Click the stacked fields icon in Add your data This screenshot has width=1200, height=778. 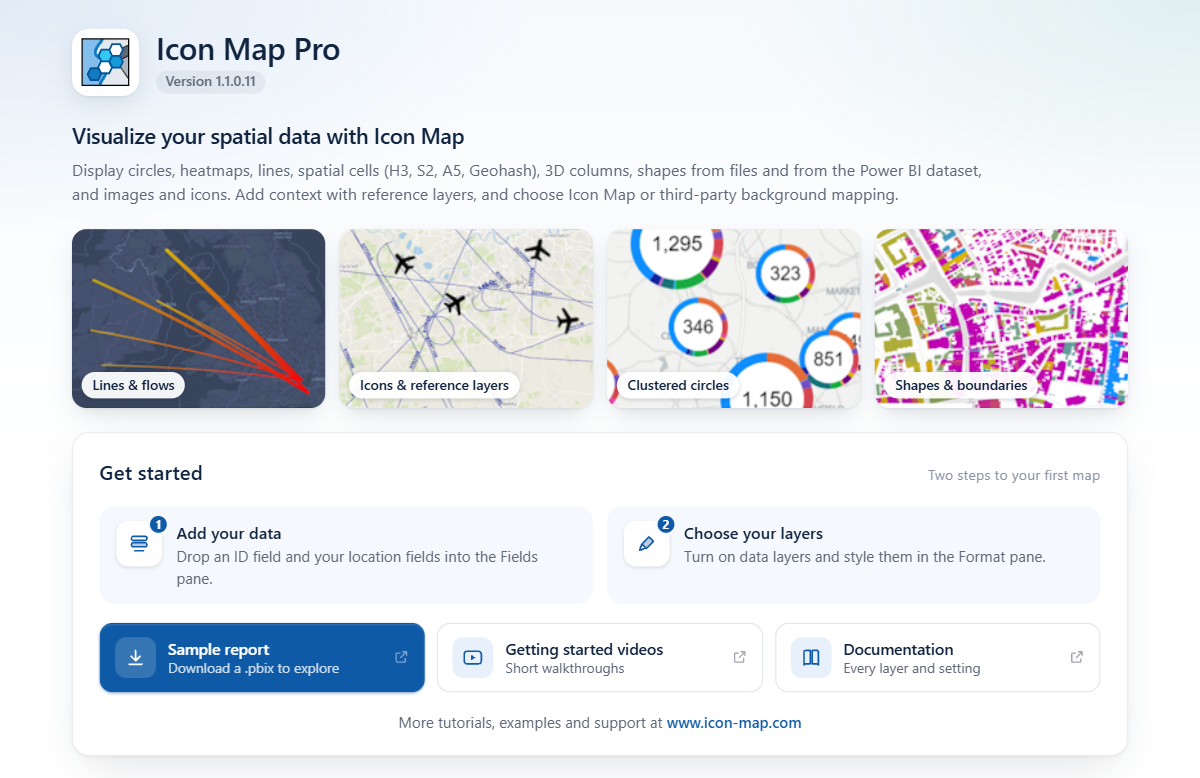pyautogui.click(x=139, y=544)
